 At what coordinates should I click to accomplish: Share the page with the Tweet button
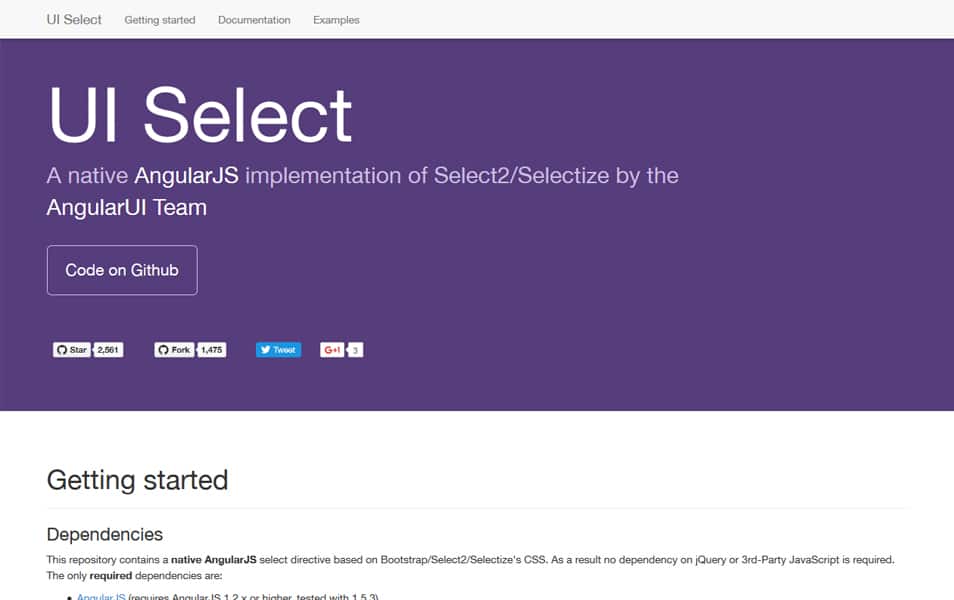[x=278, y=350]
